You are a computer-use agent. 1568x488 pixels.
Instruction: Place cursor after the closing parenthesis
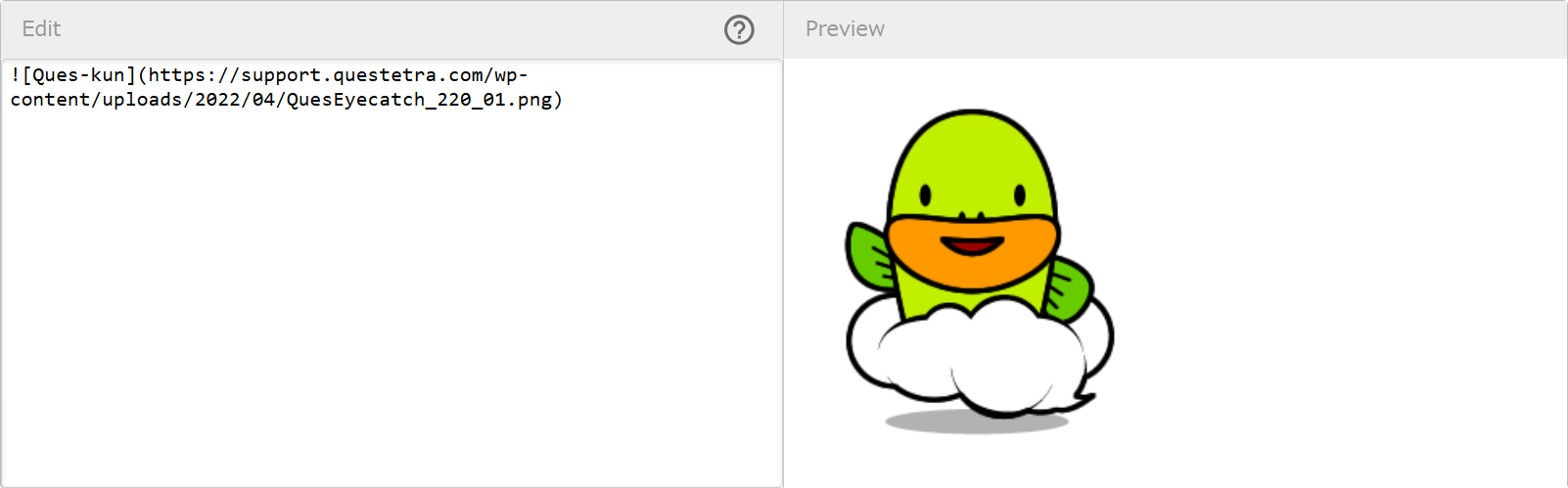564,100
